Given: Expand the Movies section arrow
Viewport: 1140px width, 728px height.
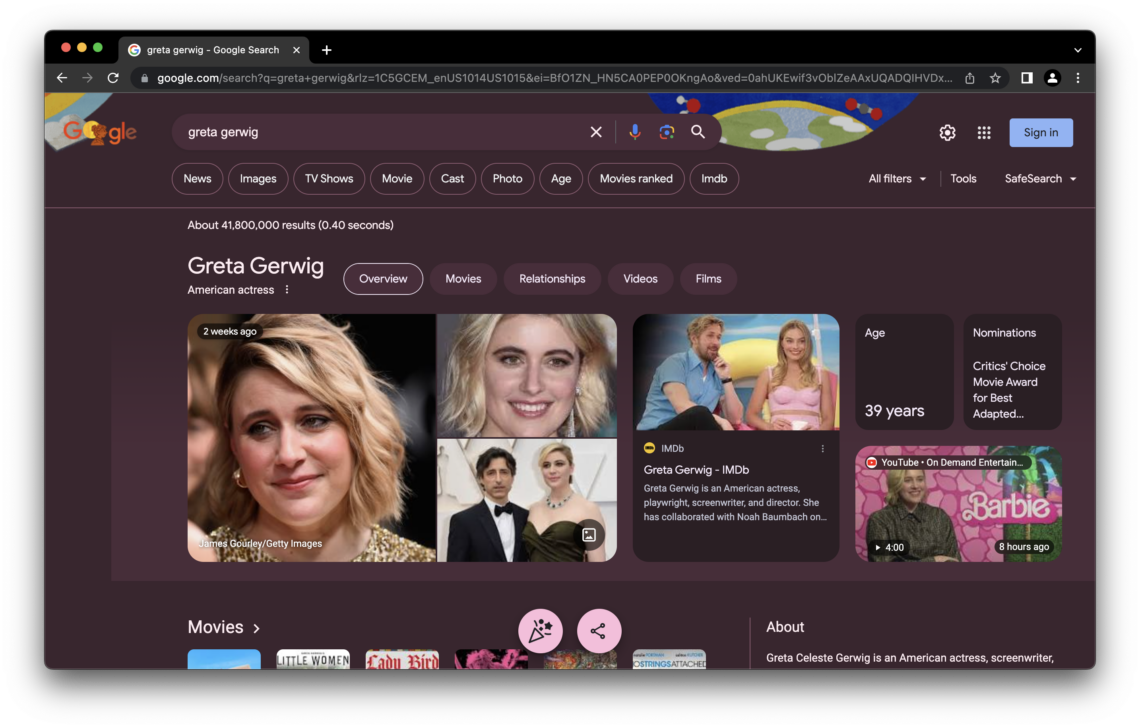Looking at the screenshot, I should point(256,628).
